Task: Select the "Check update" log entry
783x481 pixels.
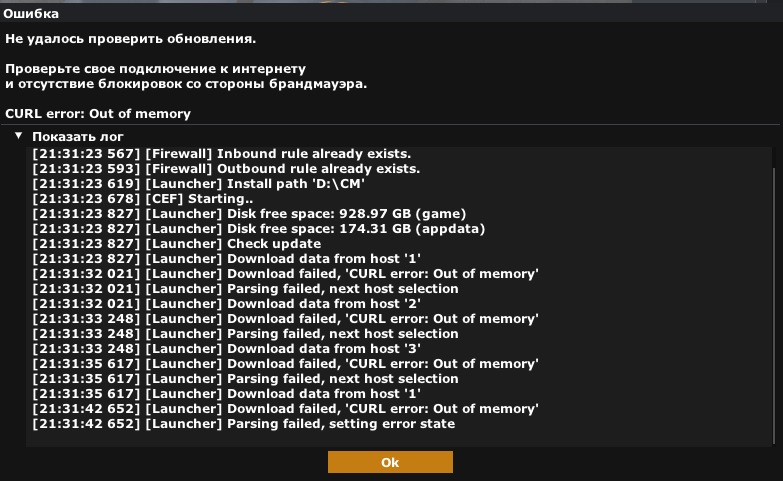Action: coord(176,244)
